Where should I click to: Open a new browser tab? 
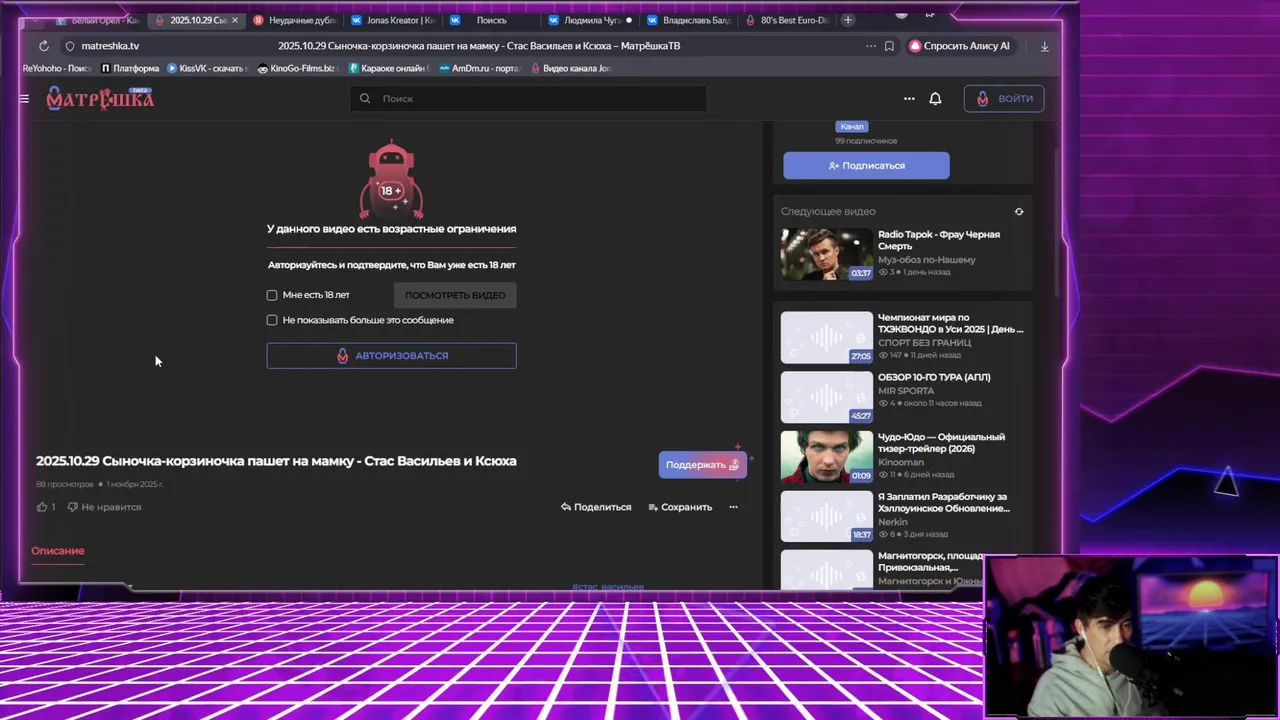[848, 20]
